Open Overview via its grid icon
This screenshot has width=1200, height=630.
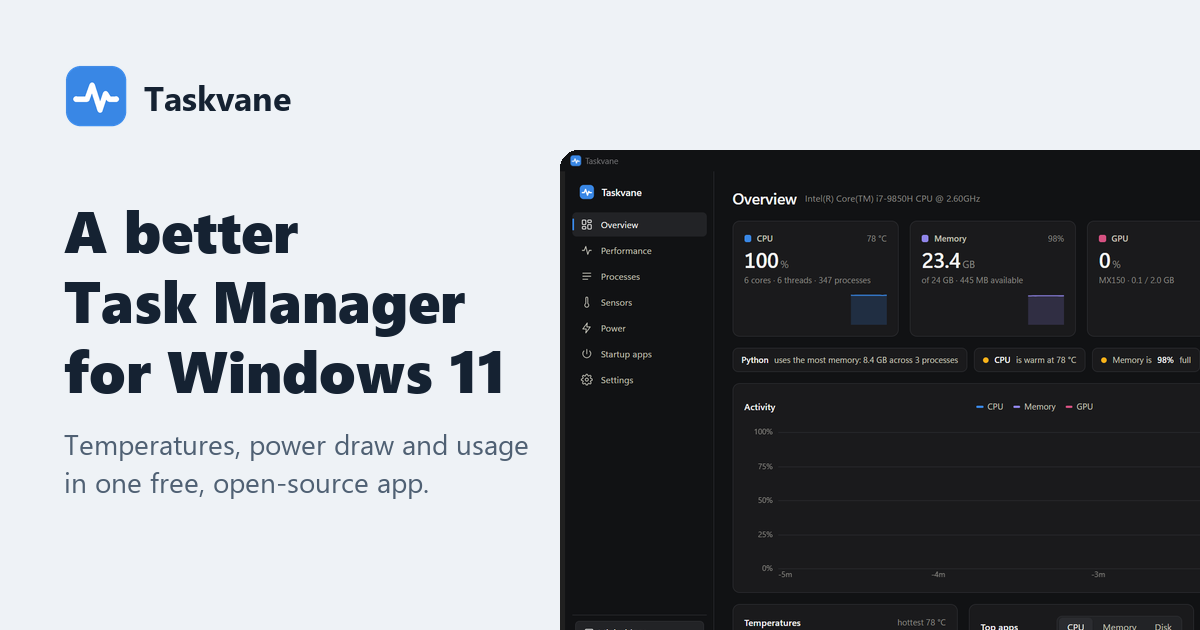(587, 225)
